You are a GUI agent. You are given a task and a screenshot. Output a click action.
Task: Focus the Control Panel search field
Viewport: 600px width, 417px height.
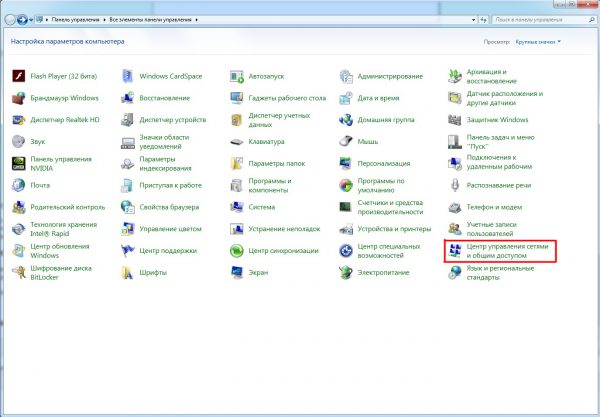point(540,20)
